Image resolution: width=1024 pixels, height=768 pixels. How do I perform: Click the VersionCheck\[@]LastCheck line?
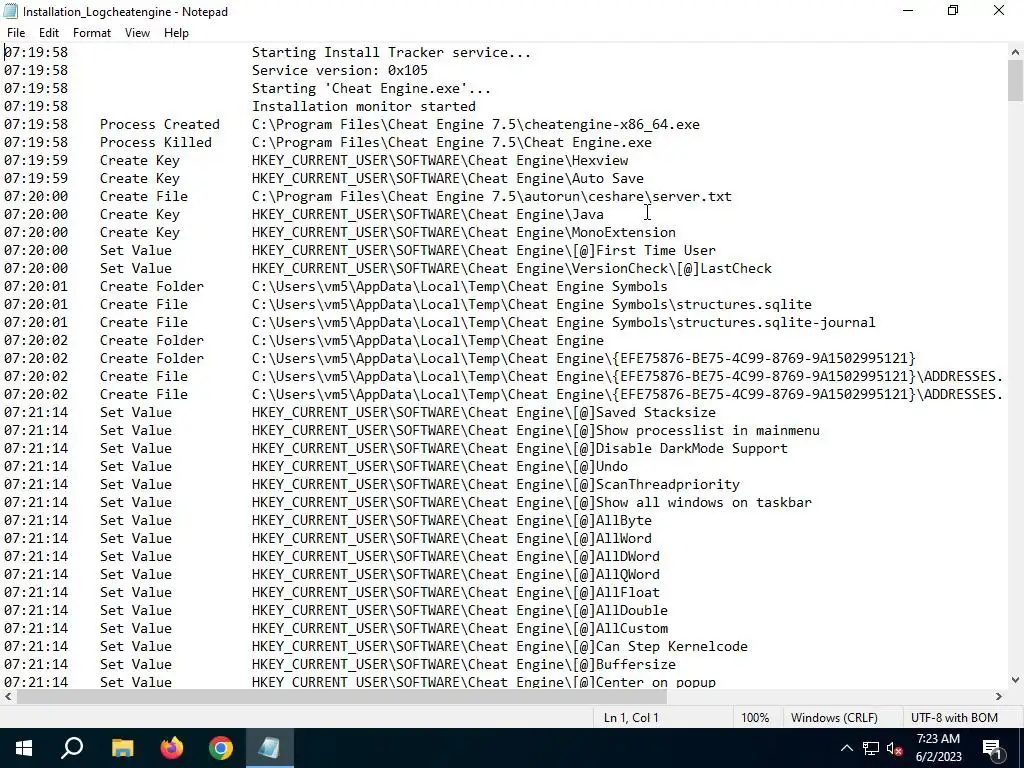(511, 268)
